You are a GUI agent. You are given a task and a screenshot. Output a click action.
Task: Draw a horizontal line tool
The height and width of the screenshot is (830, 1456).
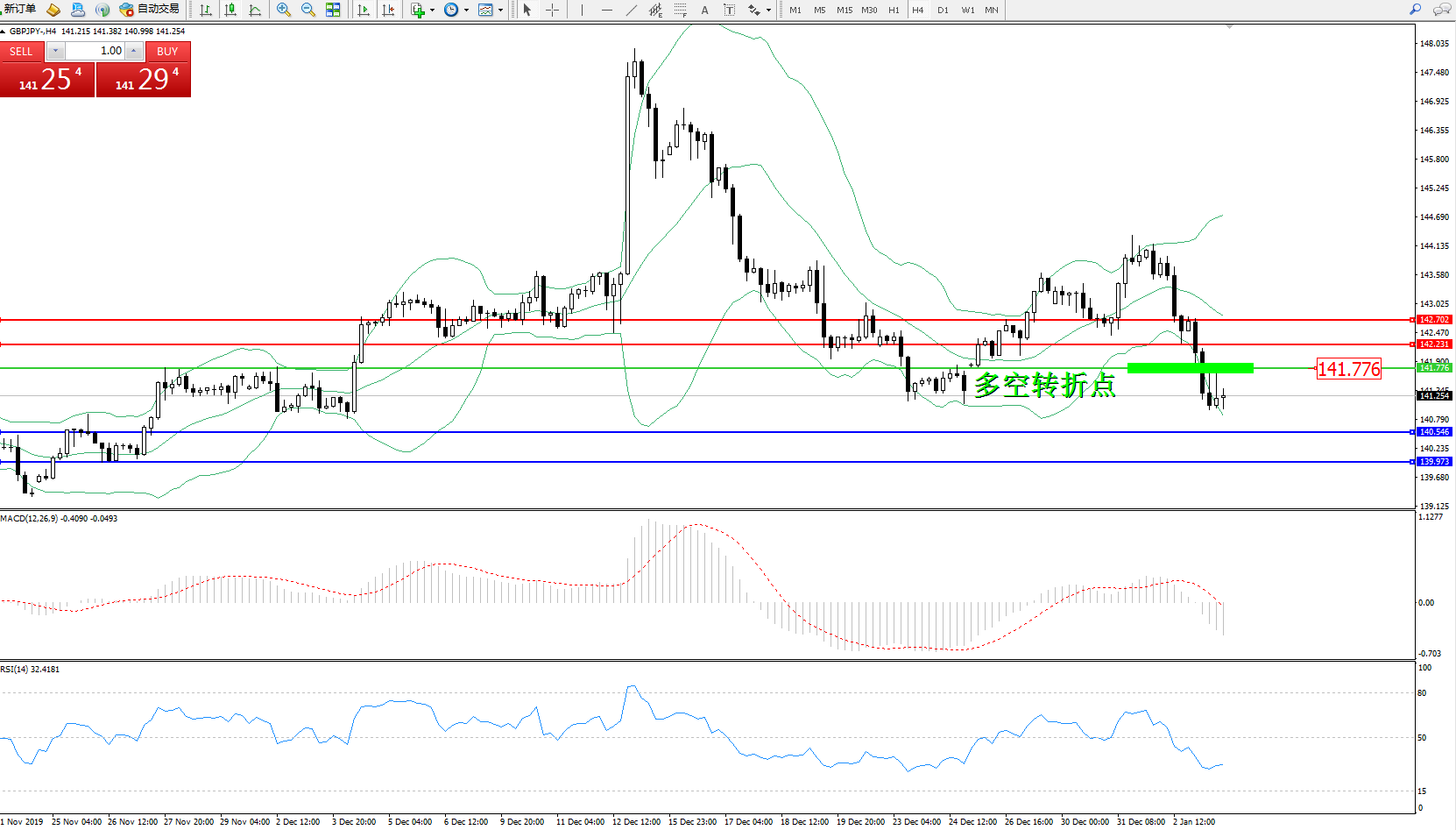606,10
